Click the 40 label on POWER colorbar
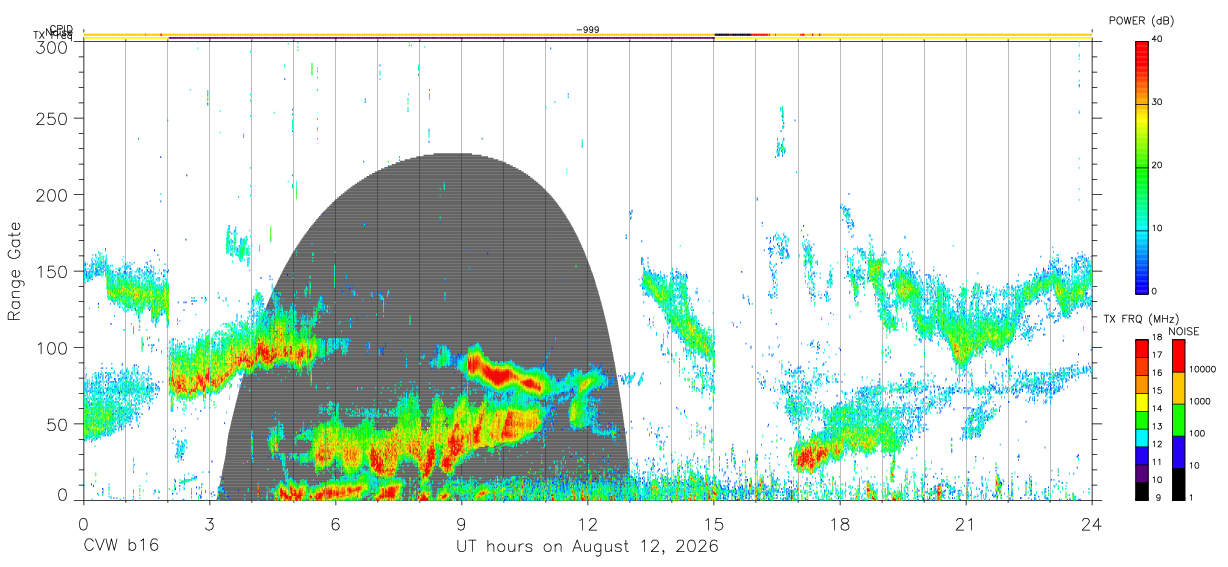Viewport: 1228px width, 567px height. point(1159,39)
